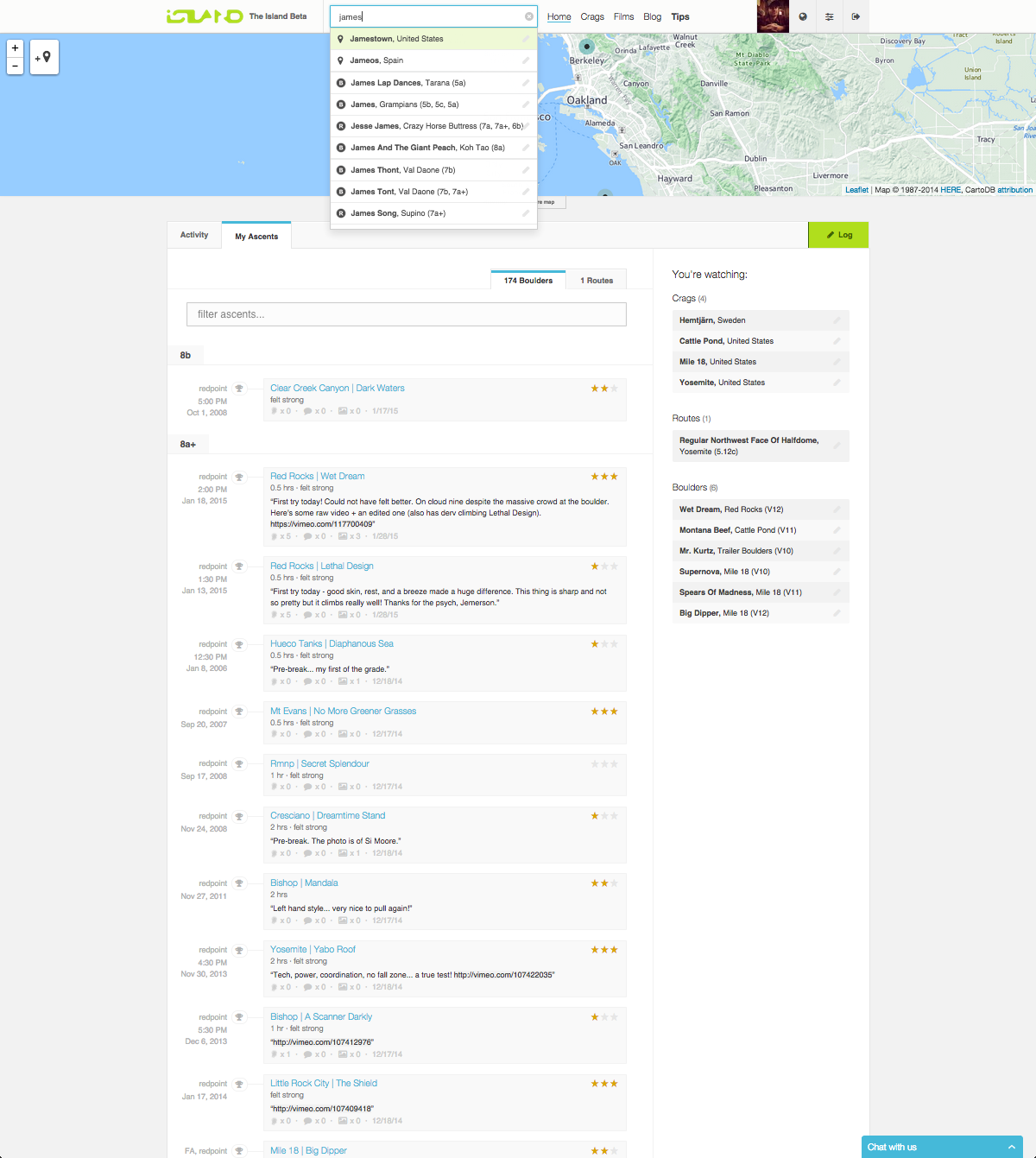
Task: Click the log out arrow icon
Action: tap(856, 16)
